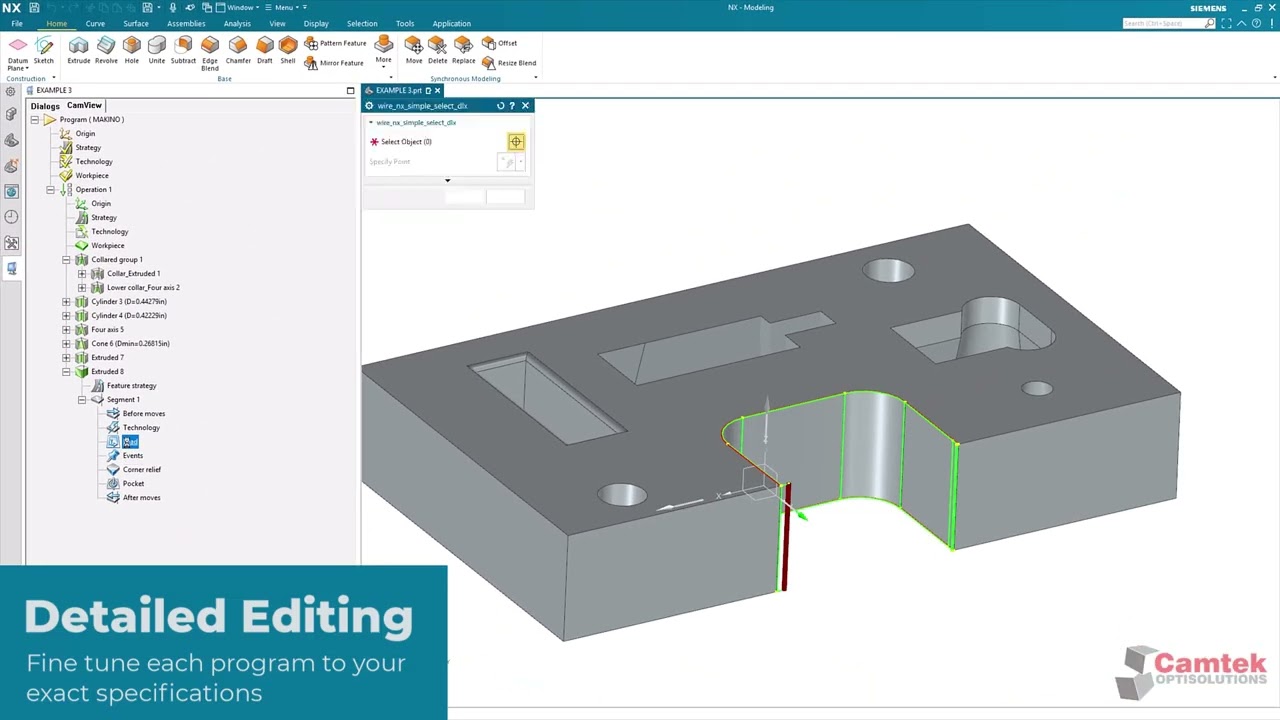Expand the dialog's collapsed section arrow
Image resolution: width=1280 pixels, height=720 pixels.
[447, 181]
